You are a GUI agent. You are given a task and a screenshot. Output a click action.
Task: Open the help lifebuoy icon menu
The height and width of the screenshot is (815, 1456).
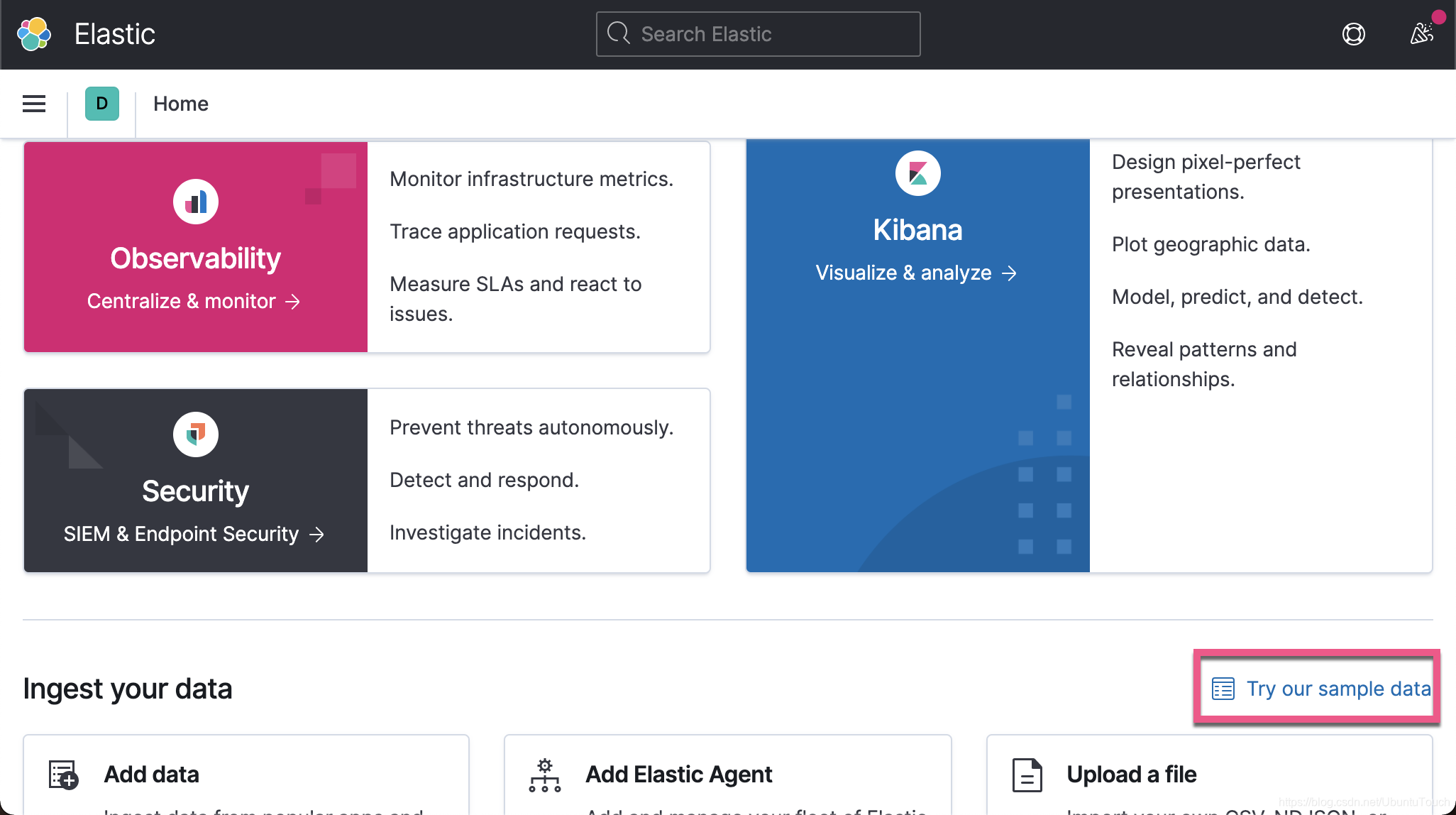1353,34
